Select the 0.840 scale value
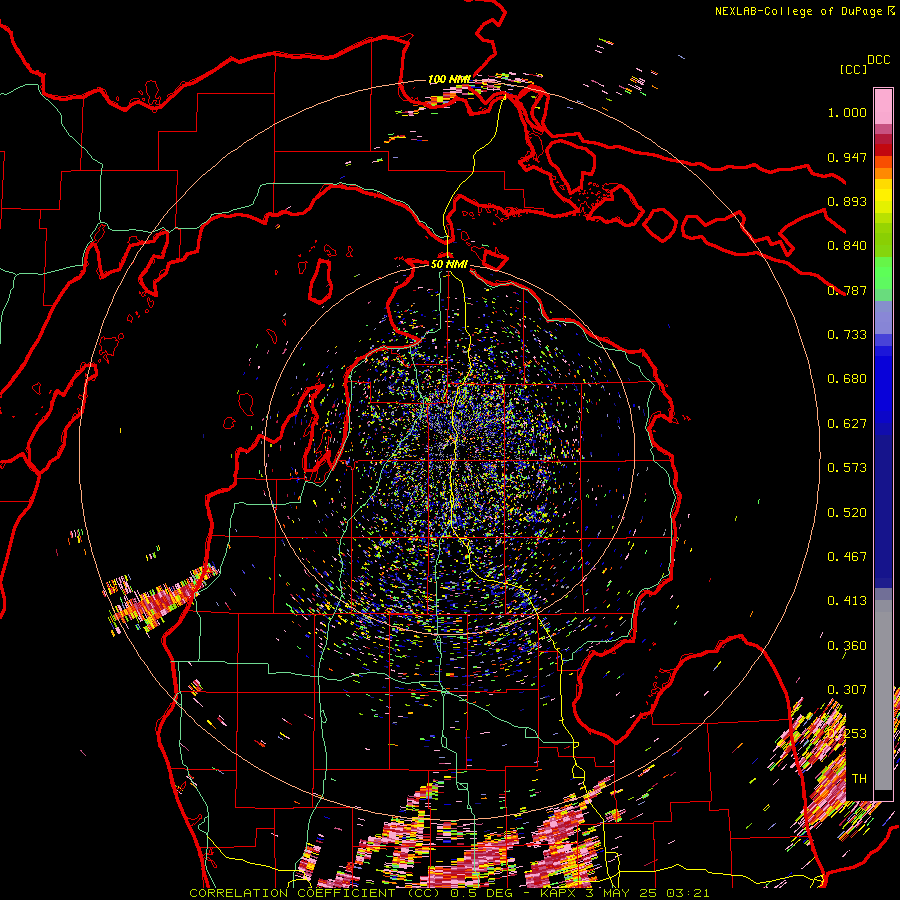 [847, 246]
